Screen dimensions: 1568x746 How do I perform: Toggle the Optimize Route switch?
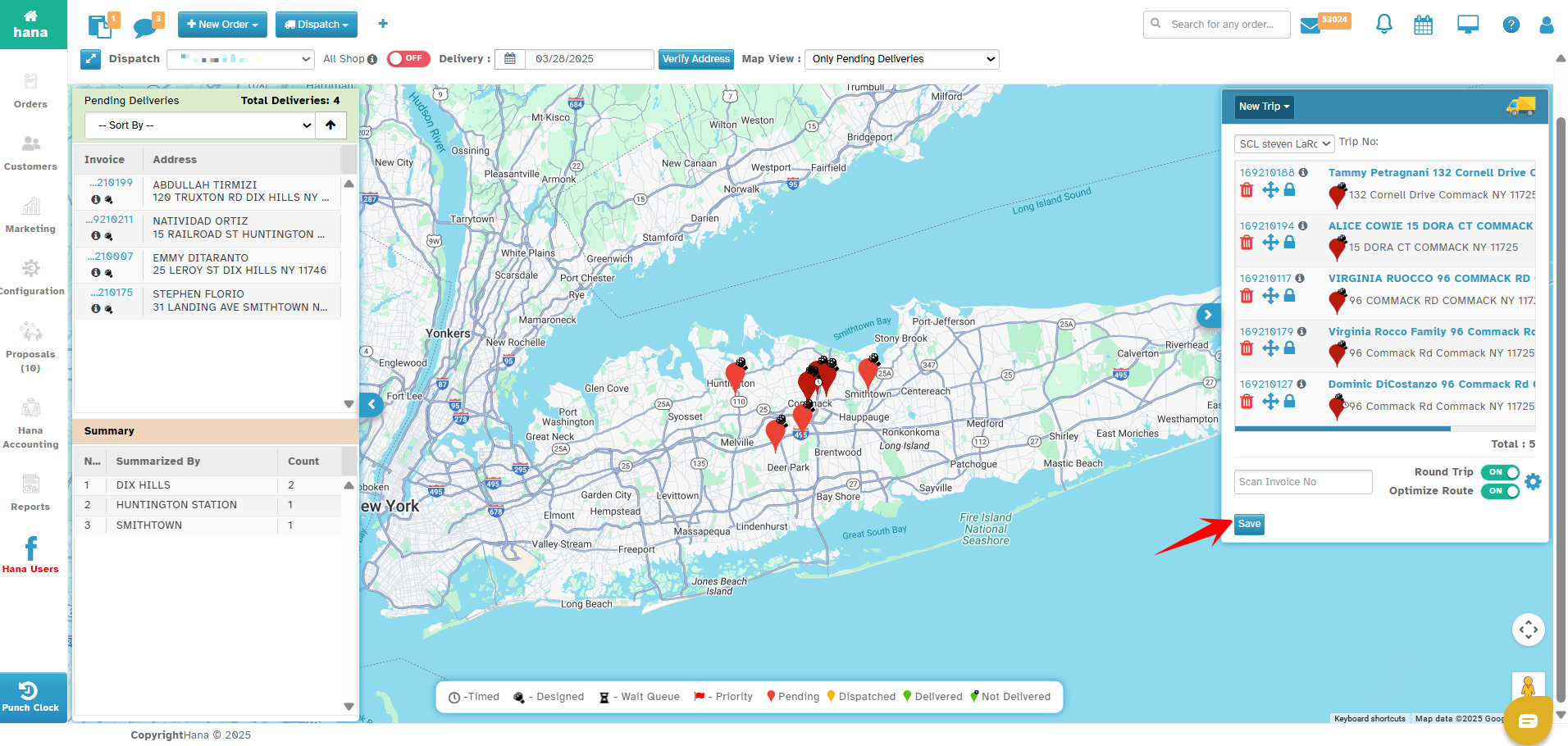(1500, 491)
